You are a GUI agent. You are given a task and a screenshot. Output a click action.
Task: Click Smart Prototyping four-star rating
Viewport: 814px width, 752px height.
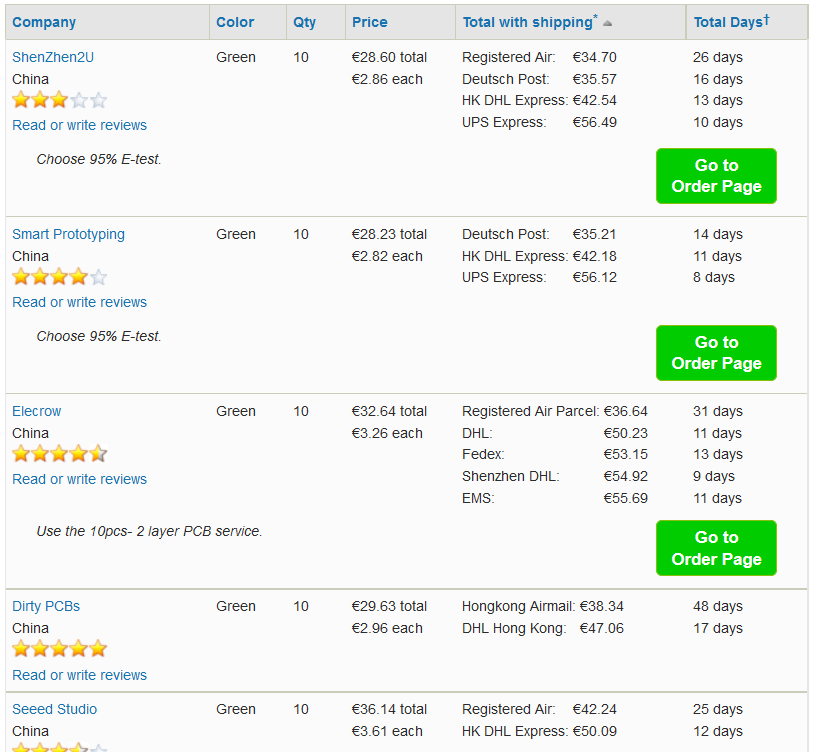coord(60,277)
